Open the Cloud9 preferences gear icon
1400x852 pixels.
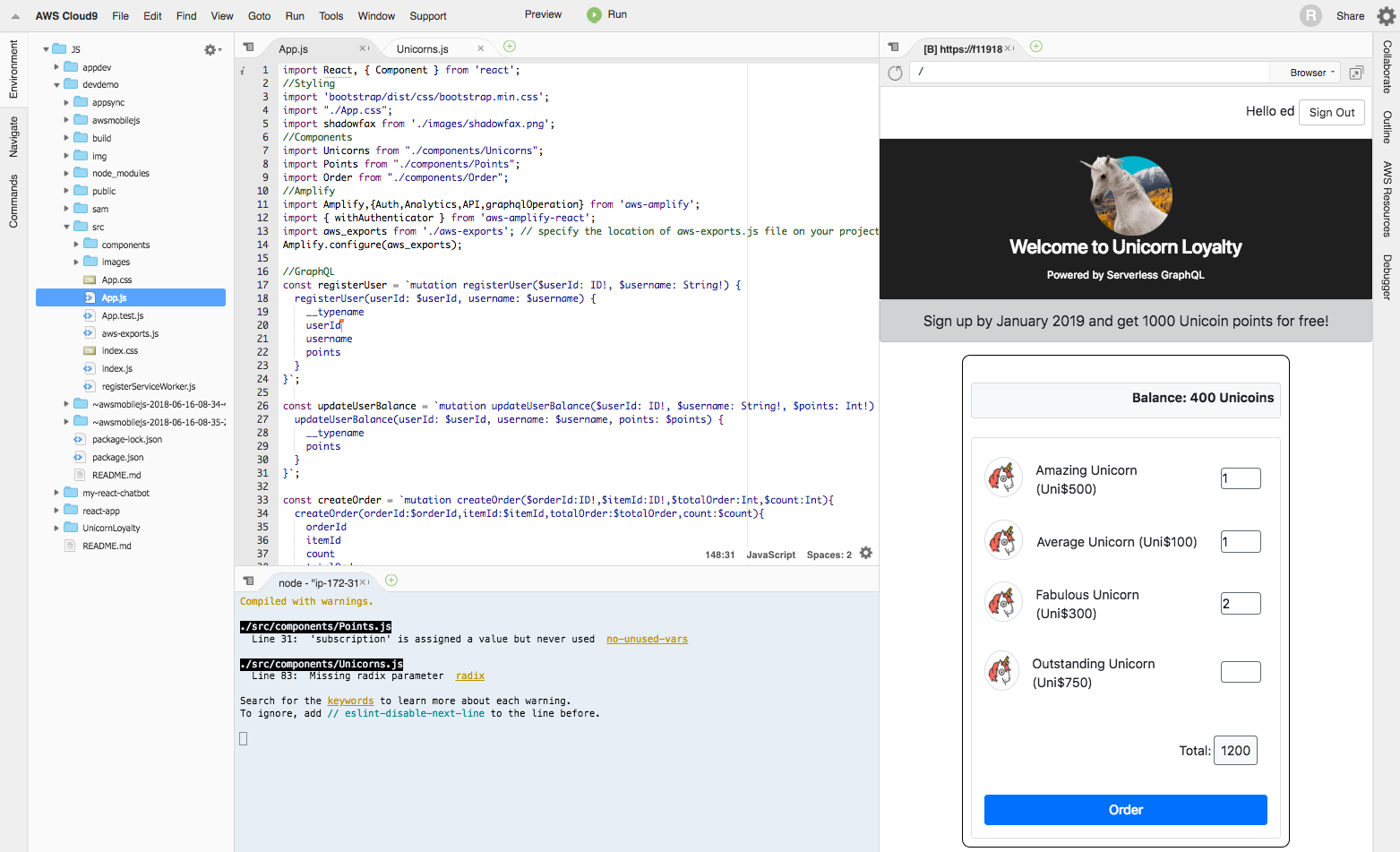click(x=1386, y=16)
